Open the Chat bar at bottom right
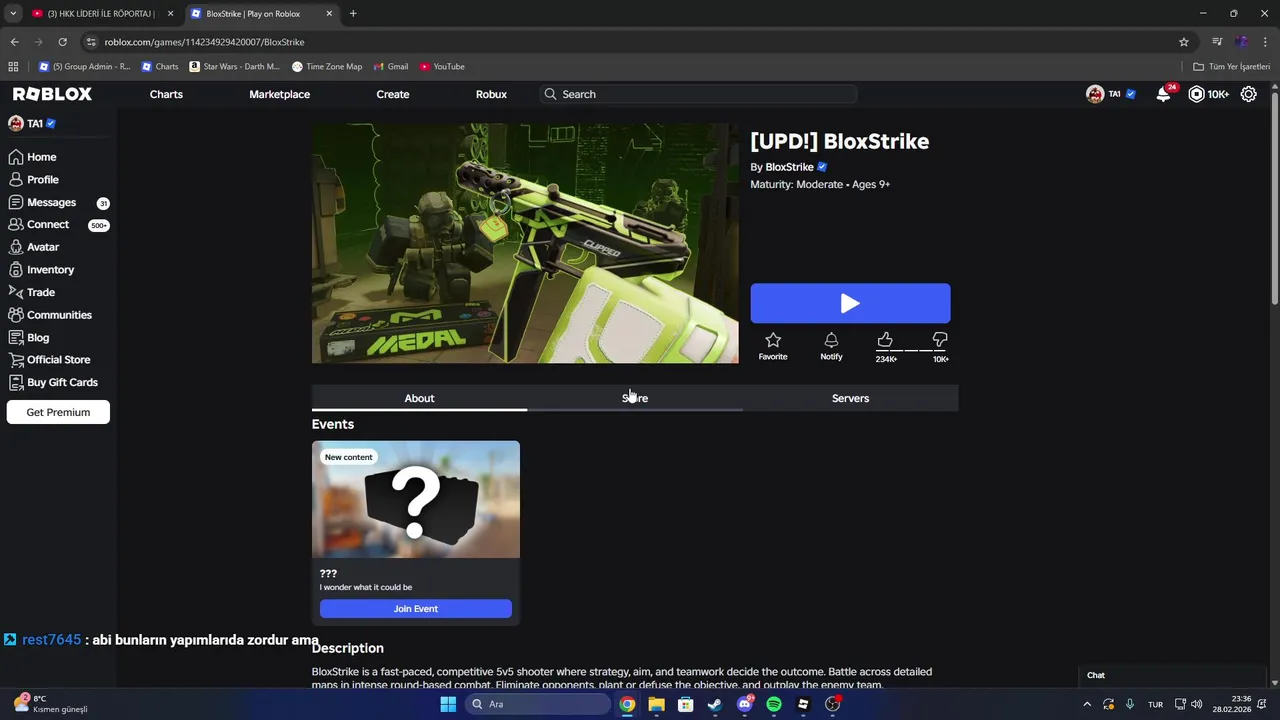This screenshot has height=720, width=1280. (x=1173, y=675)
